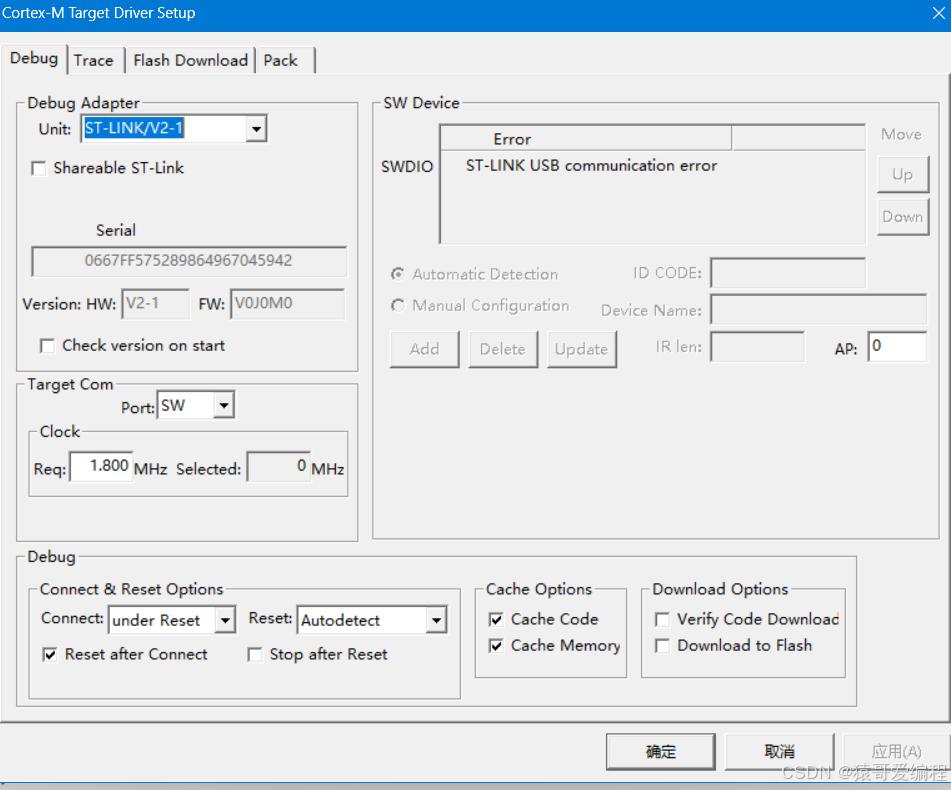Select the Device Name field
Screen dimensions: 951x790
tap(819, 309)
